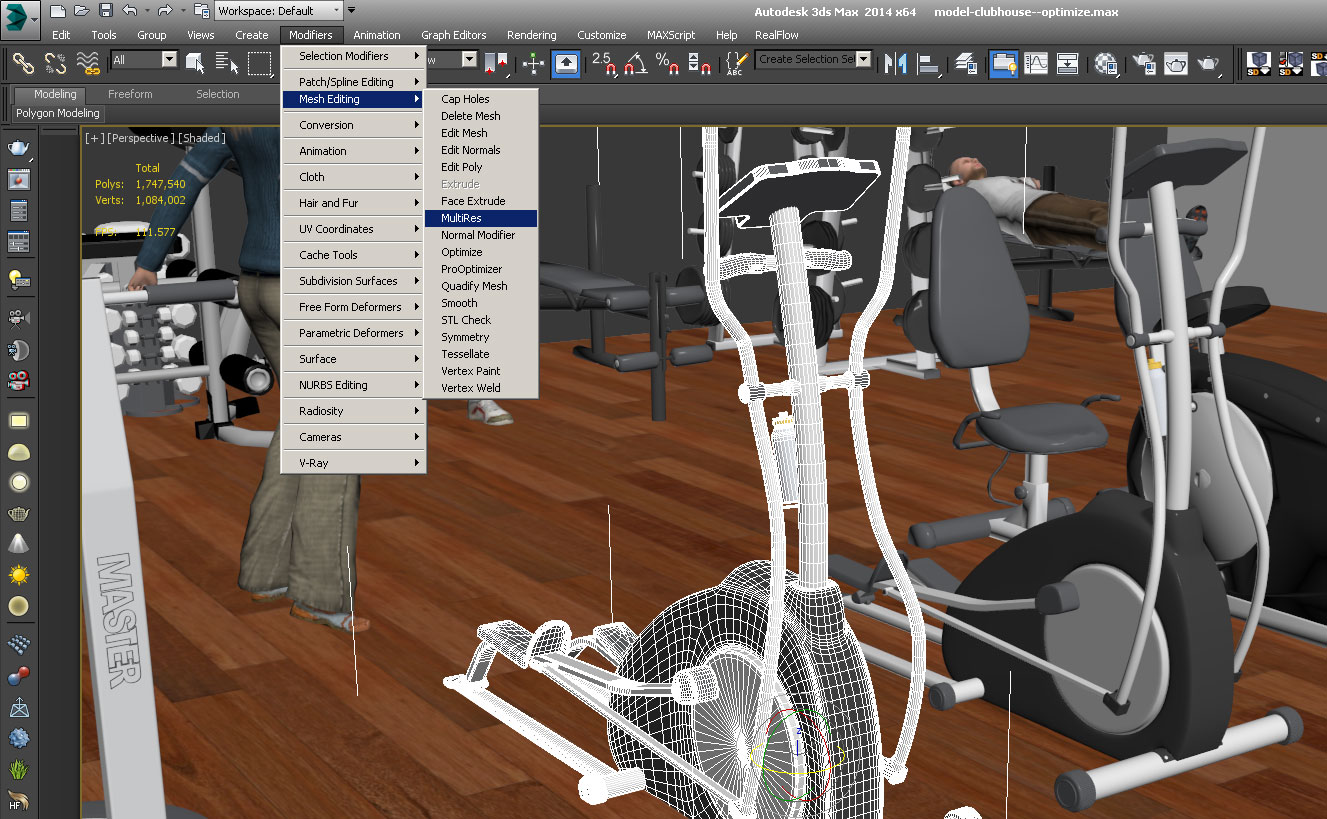Open the Material Editor sphere icon

click(x=1105, y=62)
